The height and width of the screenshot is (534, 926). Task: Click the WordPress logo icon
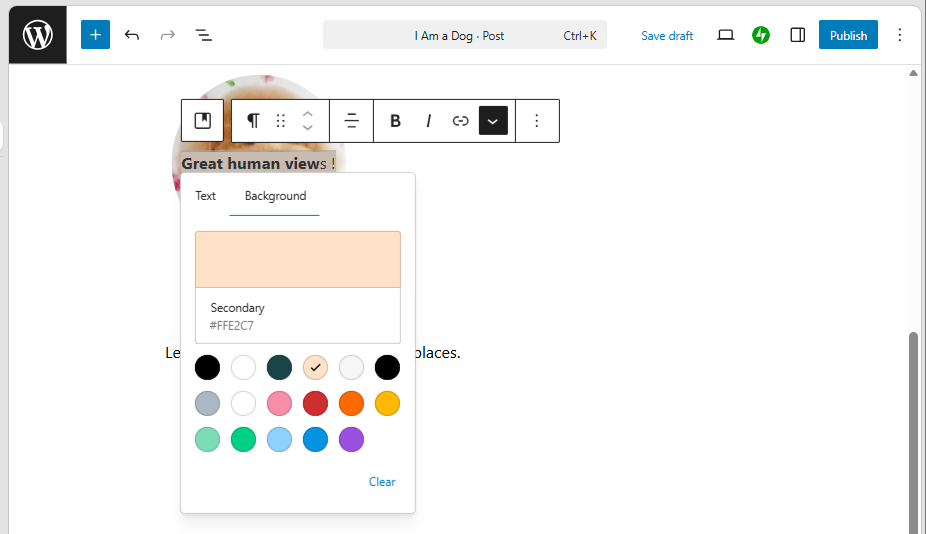38,35
